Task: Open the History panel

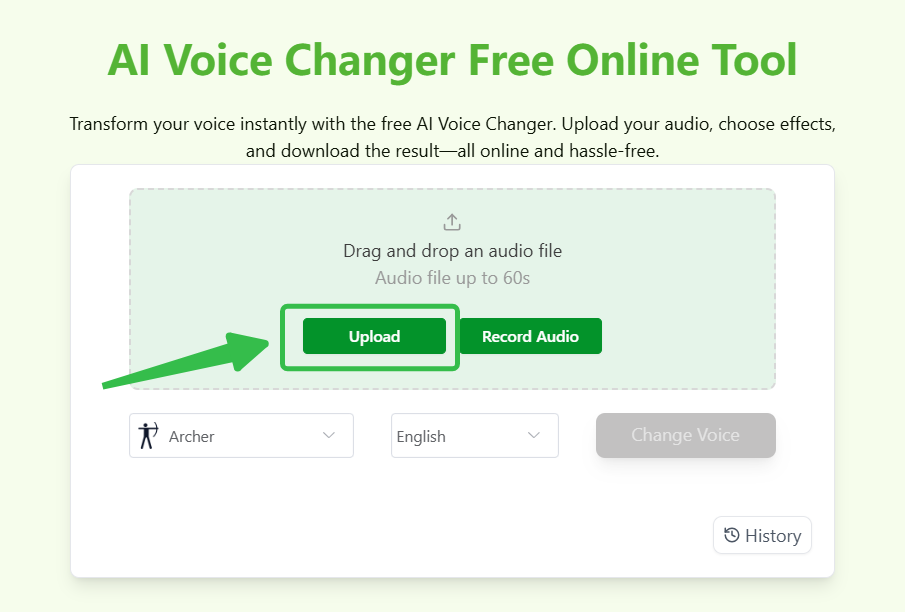Action: click(762, 535)
